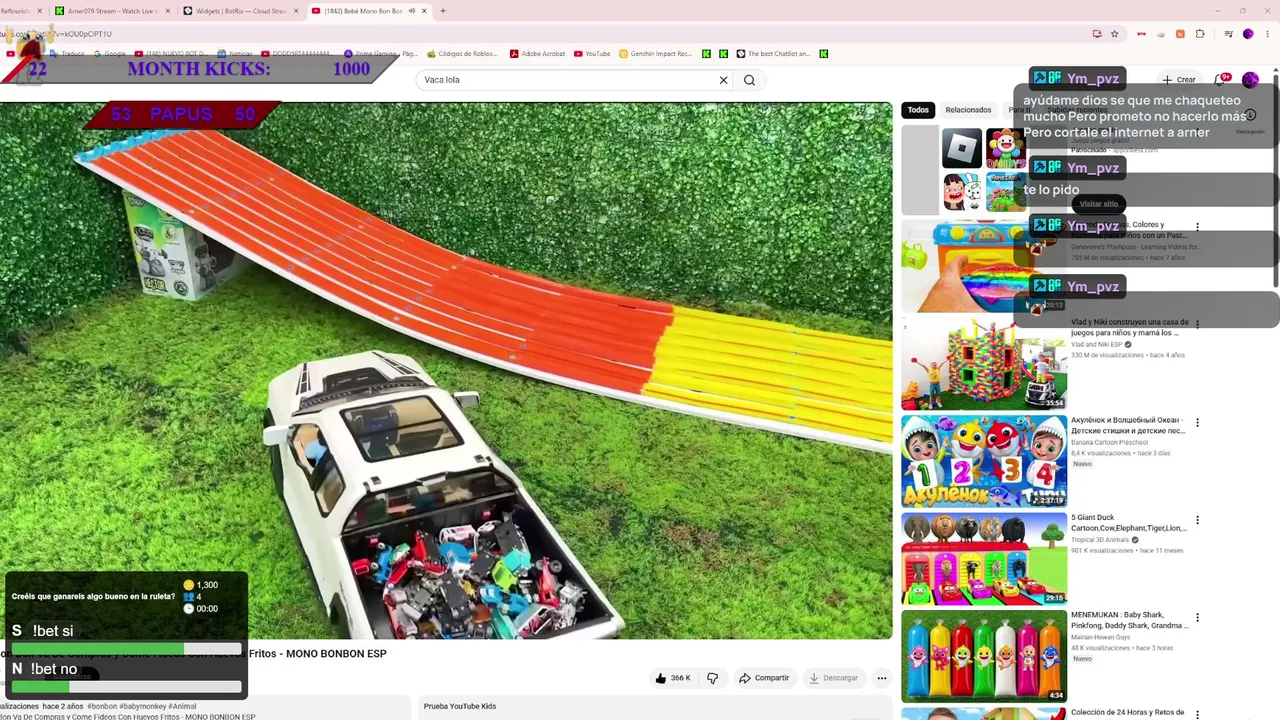Open the 'Vlad and Niki ESP' channel name
Screen dimensions: 1280x720
[x=1096, y=345]
